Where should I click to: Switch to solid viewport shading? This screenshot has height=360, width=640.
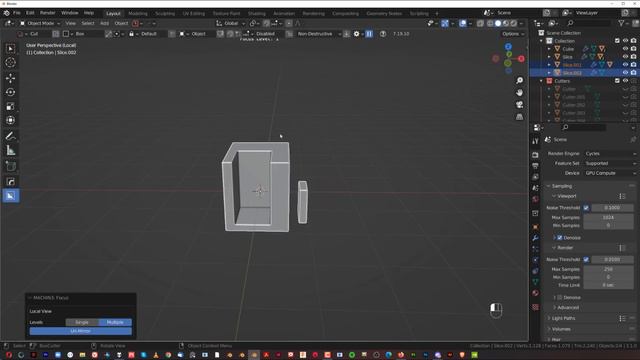tap(498, 23)
